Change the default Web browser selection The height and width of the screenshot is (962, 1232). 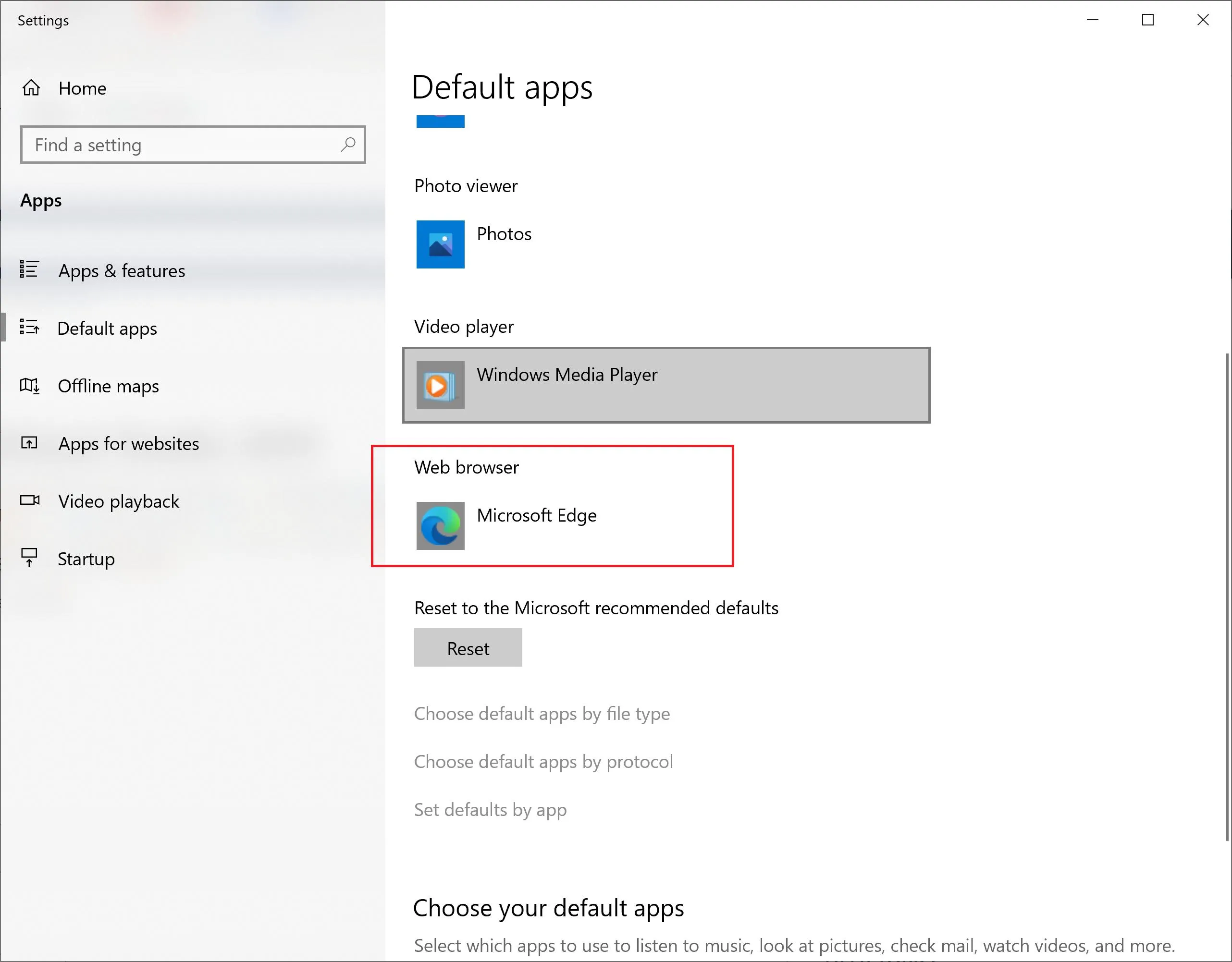pyautogui.click(x=536, y=515)
